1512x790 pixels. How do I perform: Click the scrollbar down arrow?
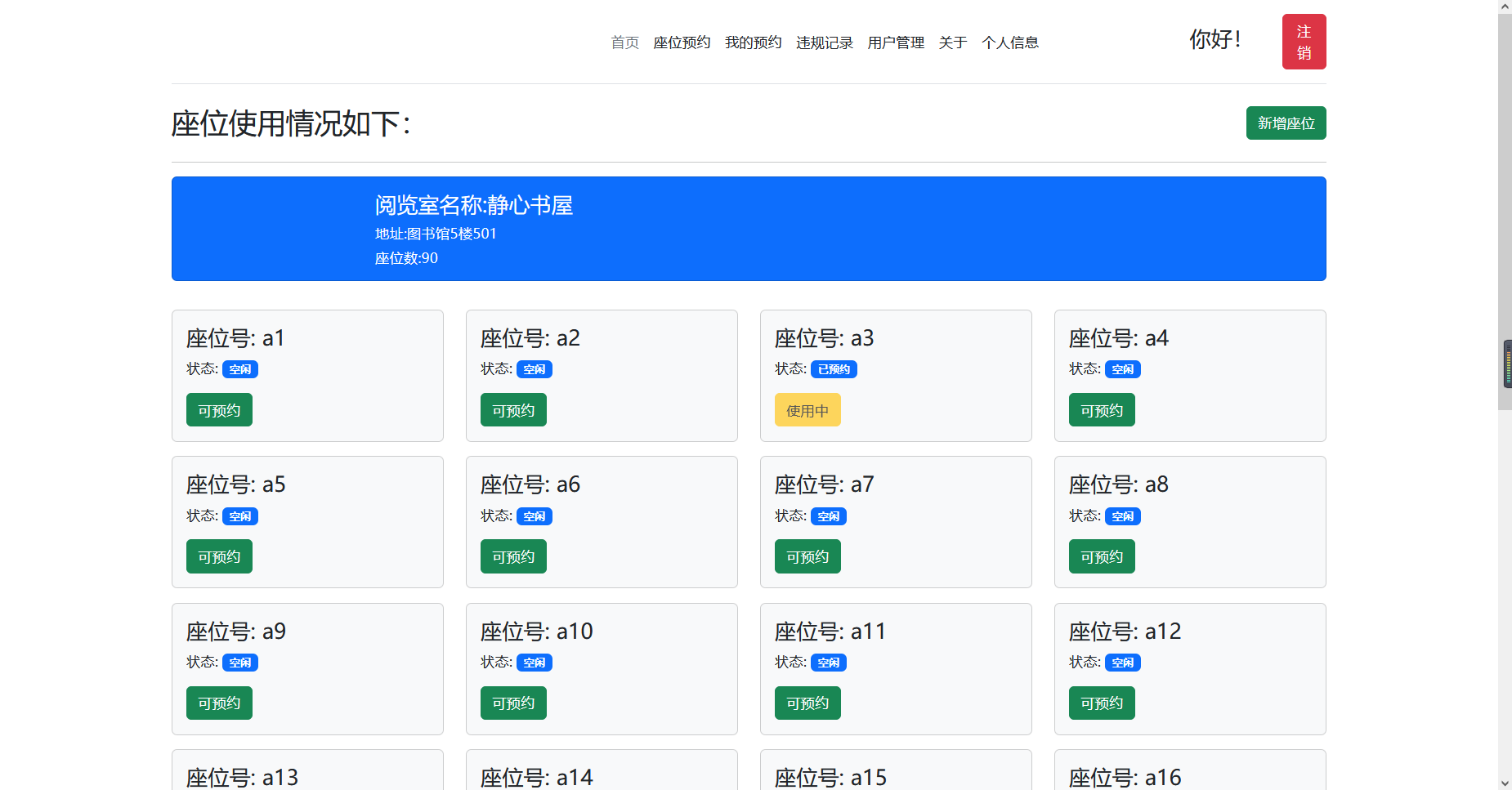point(1505,783)
